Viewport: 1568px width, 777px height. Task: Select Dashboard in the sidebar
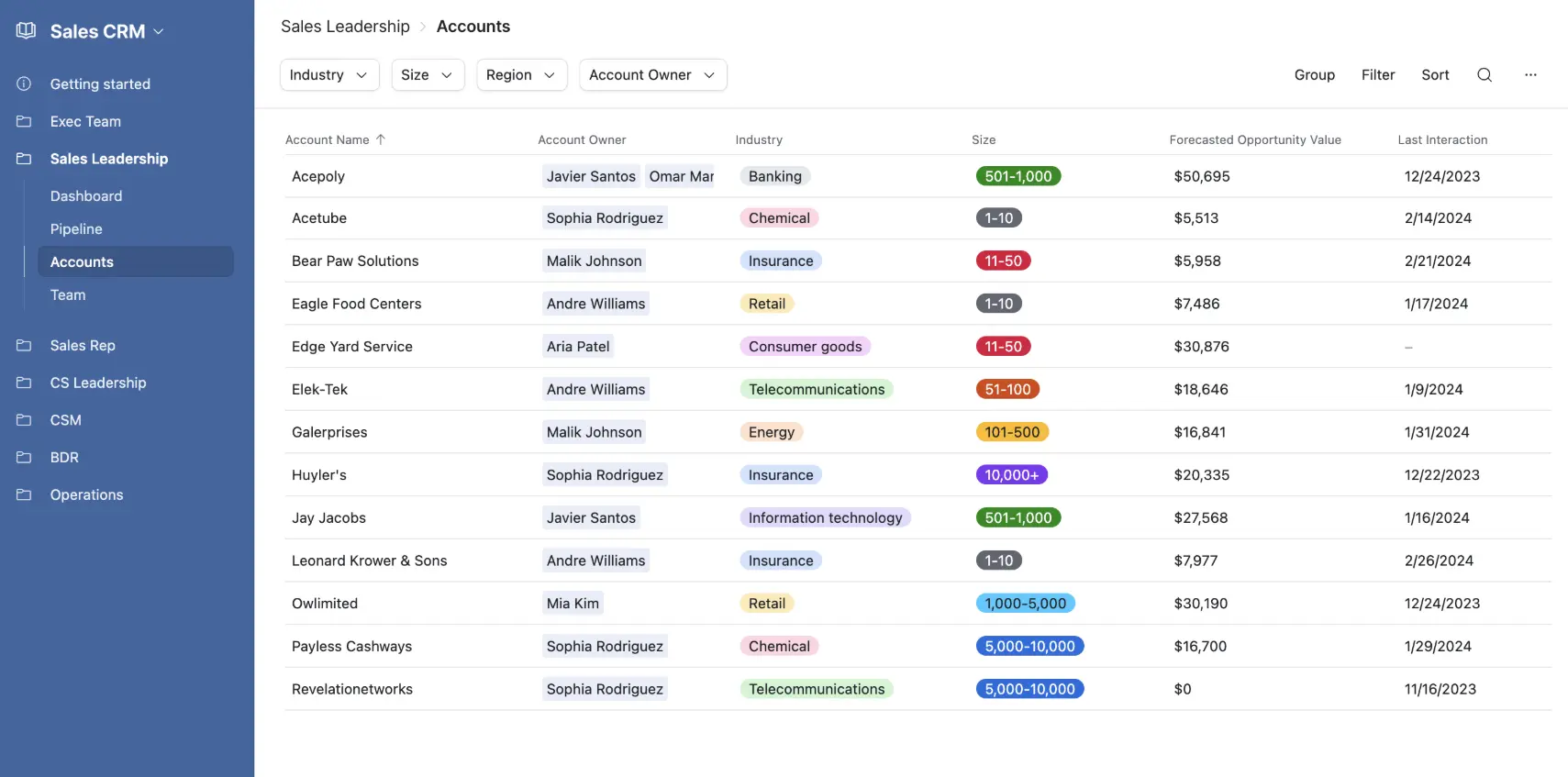[86, 196]
